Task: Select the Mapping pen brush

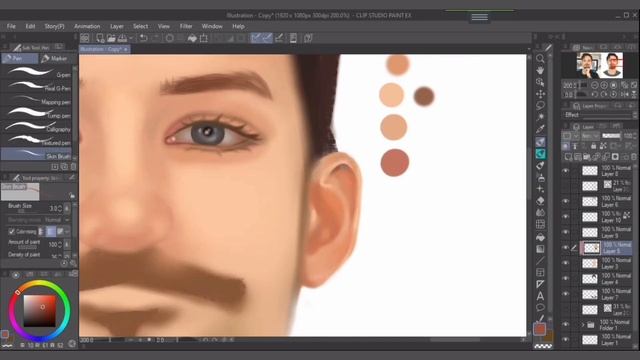Action: [x=37, y=100]
